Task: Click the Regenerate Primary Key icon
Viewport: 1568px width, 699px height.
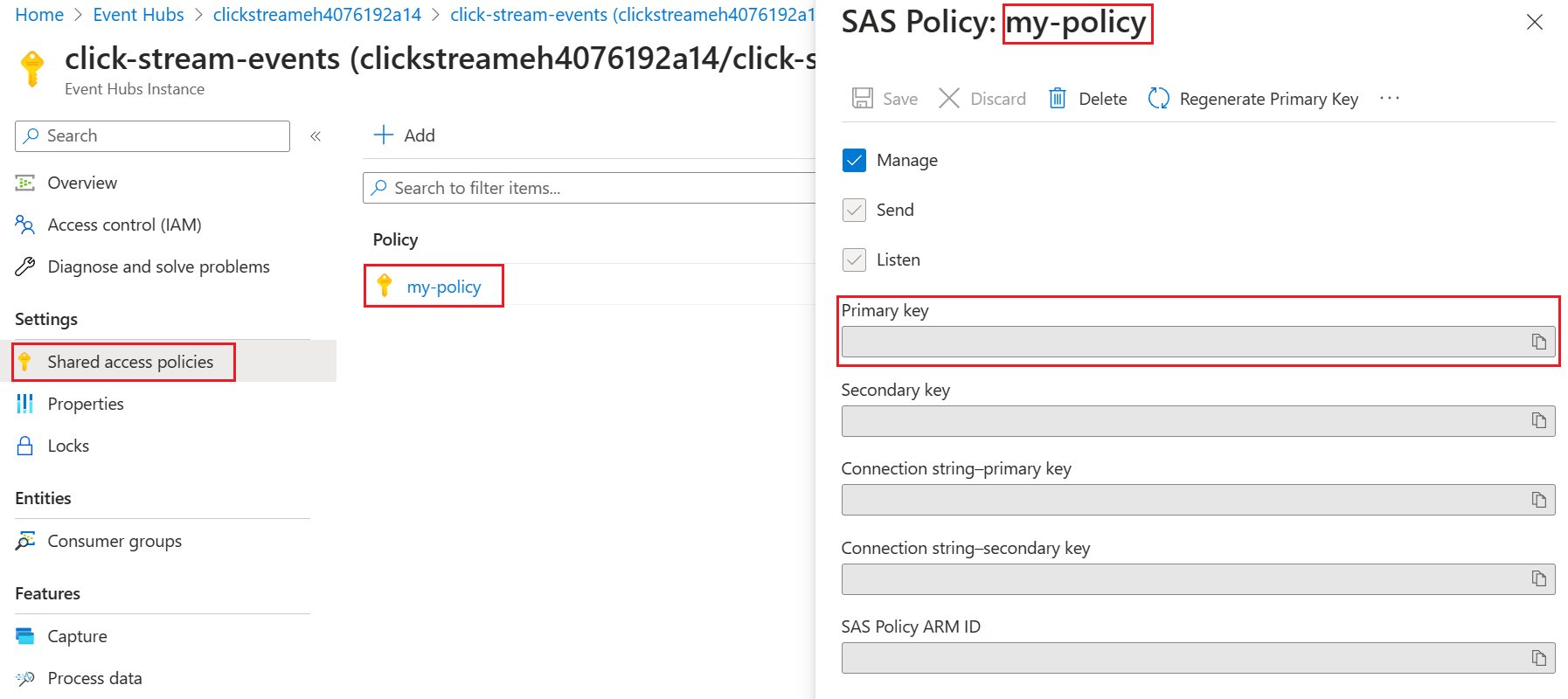Action: pos(1158,99)
